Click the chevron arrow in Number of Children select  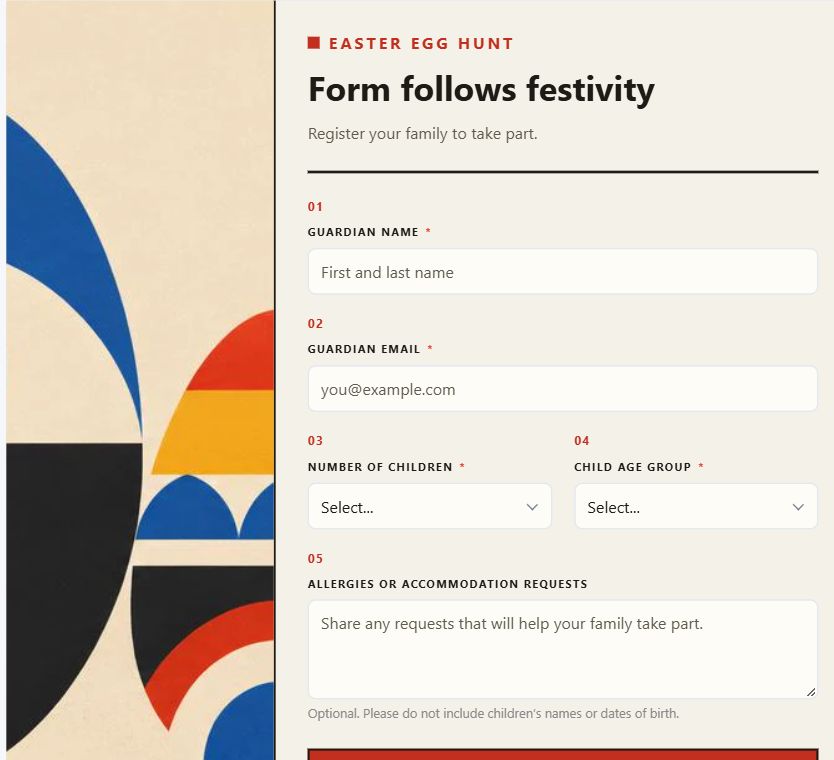(x=532, y=507)
